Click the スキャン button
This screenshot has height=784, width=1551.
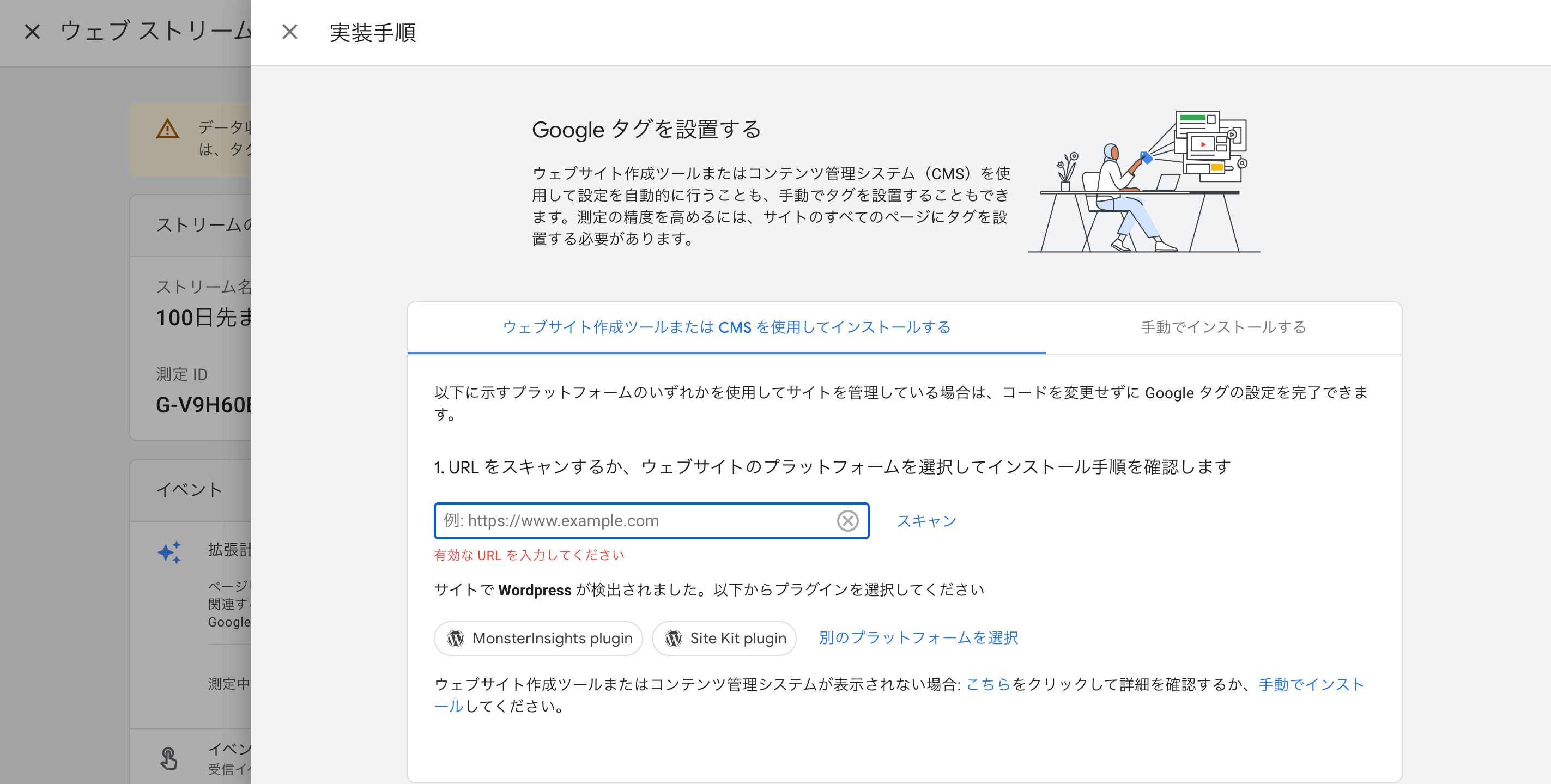(x=926, y=521)
